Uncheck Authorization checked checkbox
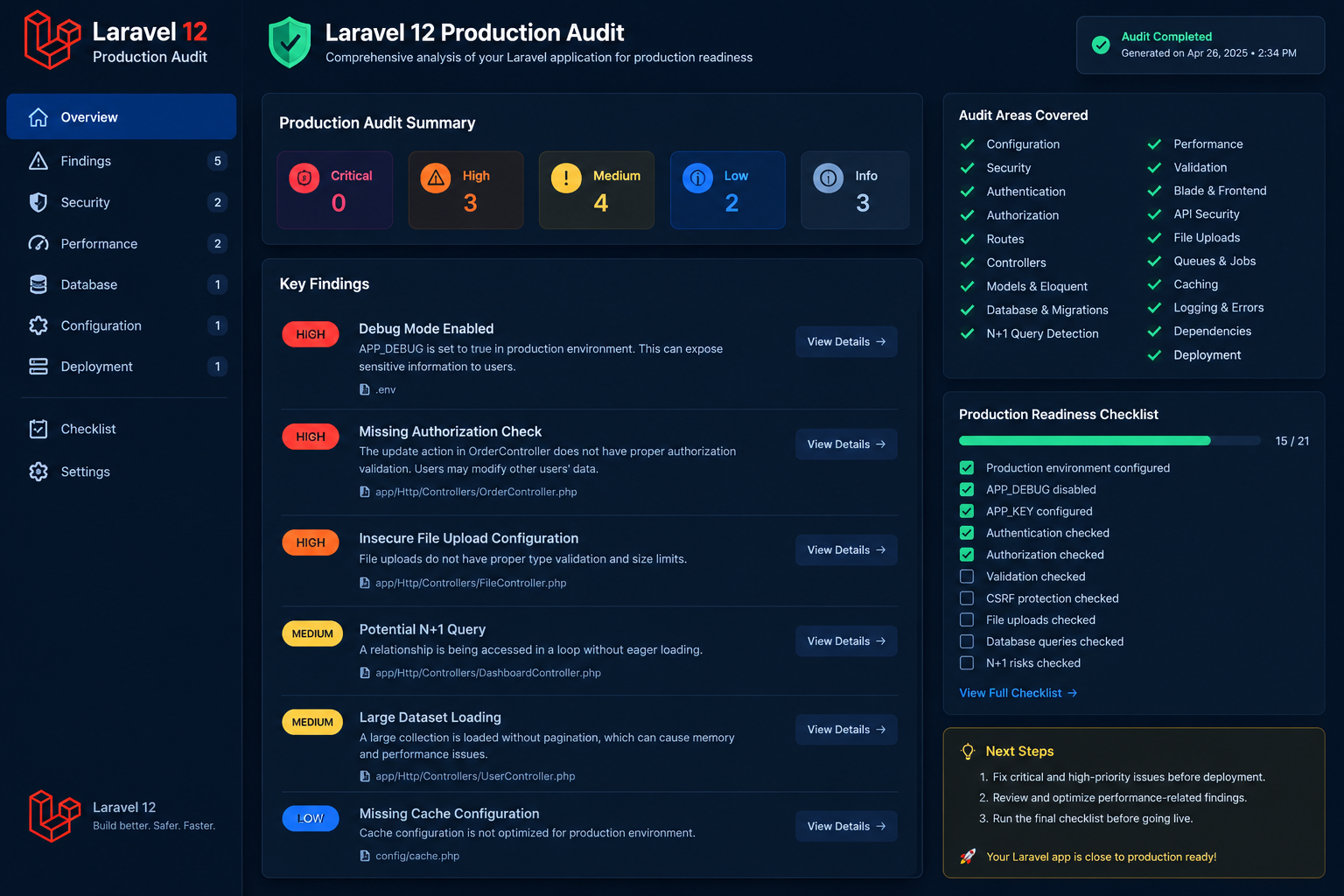This screenshot has height=896, width=1344. 967,555
